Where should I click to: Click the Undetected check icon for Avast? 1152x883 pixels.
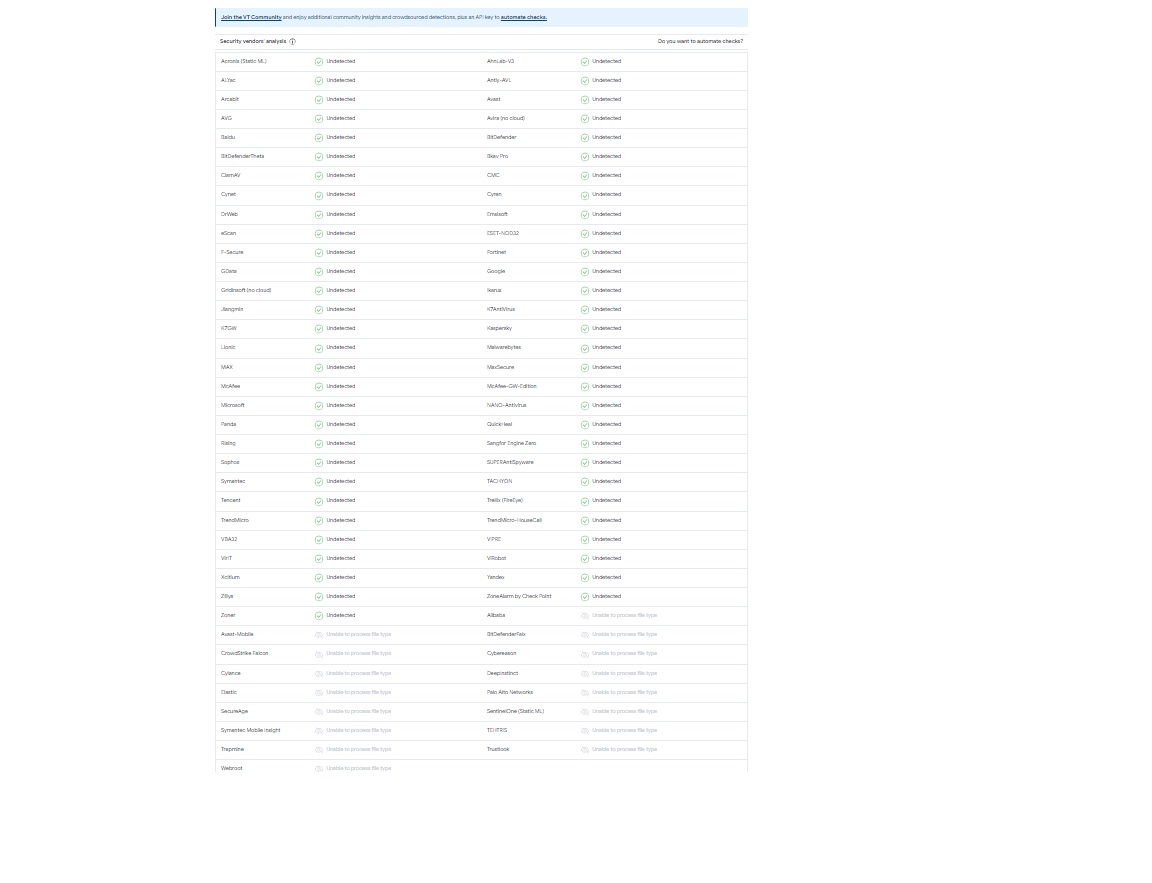click(585, 100)
